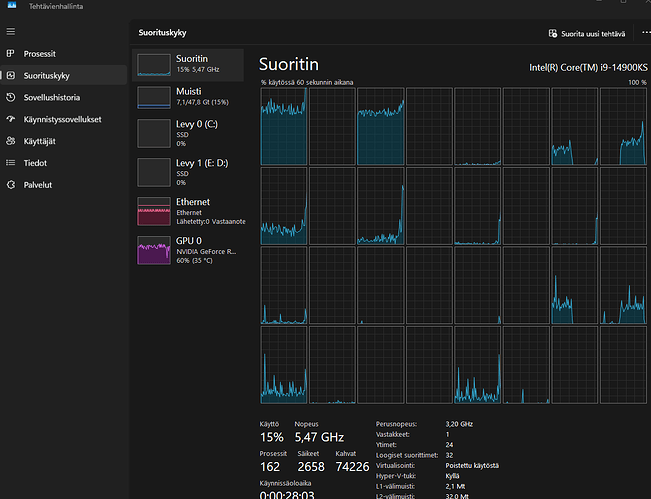Click Suorita uusi tehtävä button
This screenshot has height=499, width=651.
(587, 34)
